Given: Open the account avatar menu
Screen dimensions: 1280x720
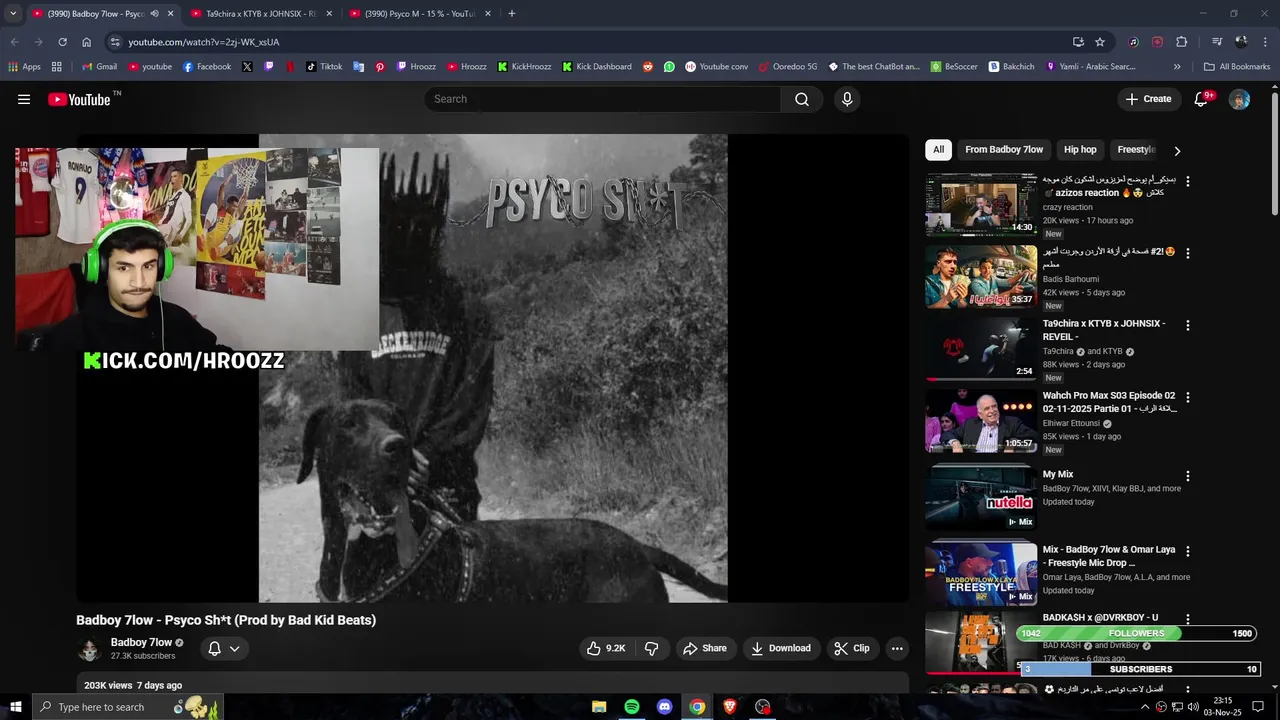Looking at the screenshot, I should [x=1239, y=99].
